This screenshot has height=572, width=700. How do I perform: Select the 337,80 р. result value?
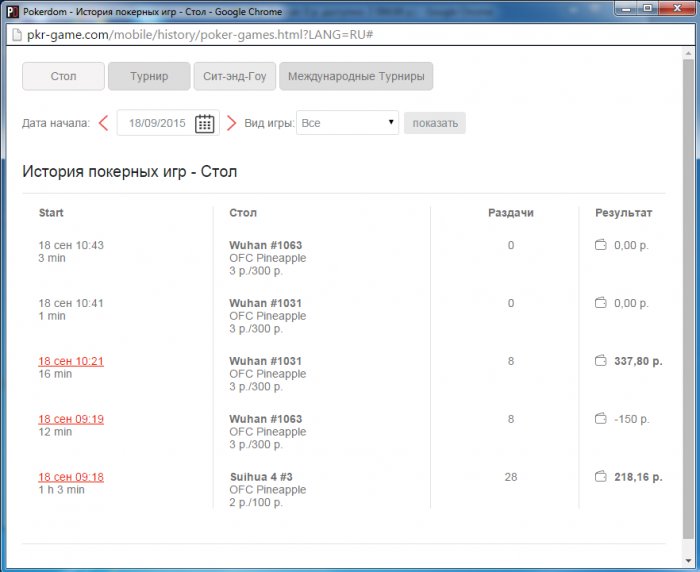pyautogui.click(x=638, y=361)
